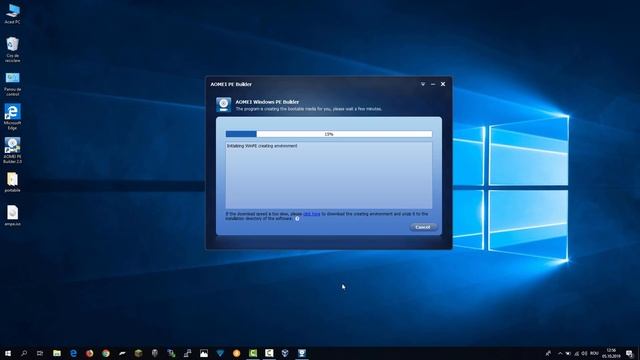Launch Edge from the taskbar
Image resolution: width=640 pixels, height=360 pixels.
73,353
